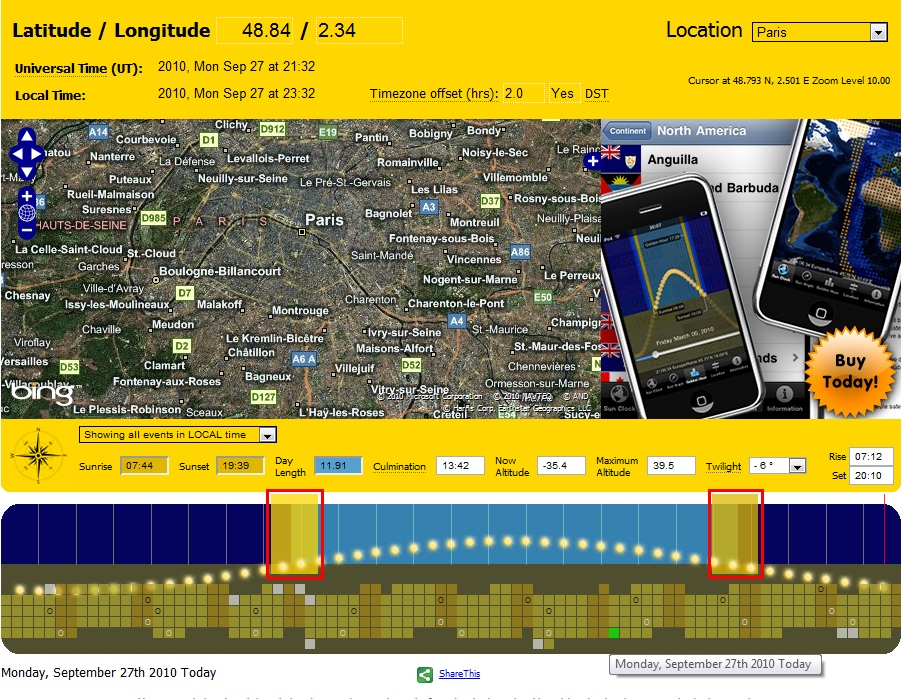
Task: Zoom out the map with minus button
Action: (27, 231)
